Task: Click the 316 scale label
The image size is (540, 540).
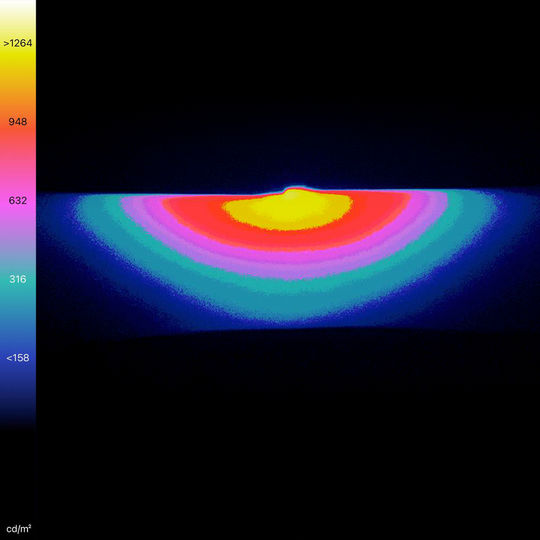Action: [18, 279]
